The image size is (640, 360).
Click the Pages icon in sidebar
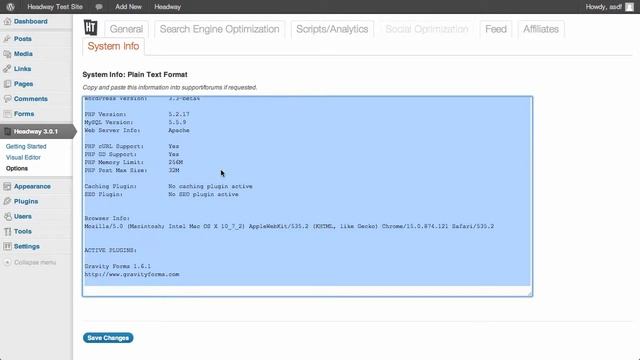pos(7,84)
